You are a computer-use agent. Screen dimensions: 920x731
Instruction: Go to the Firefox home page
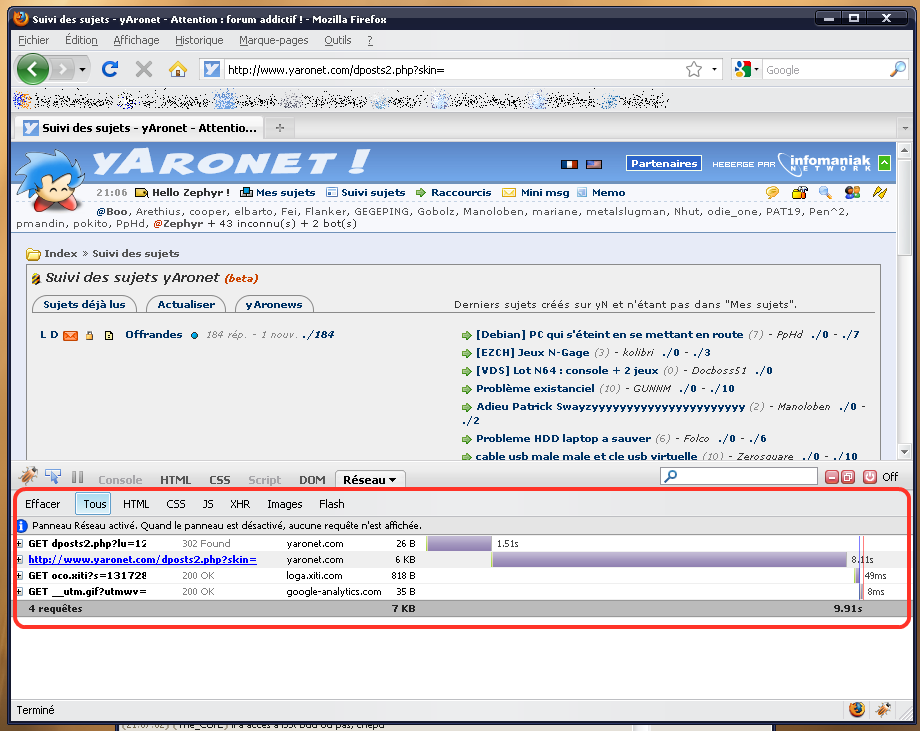(178, 69)
